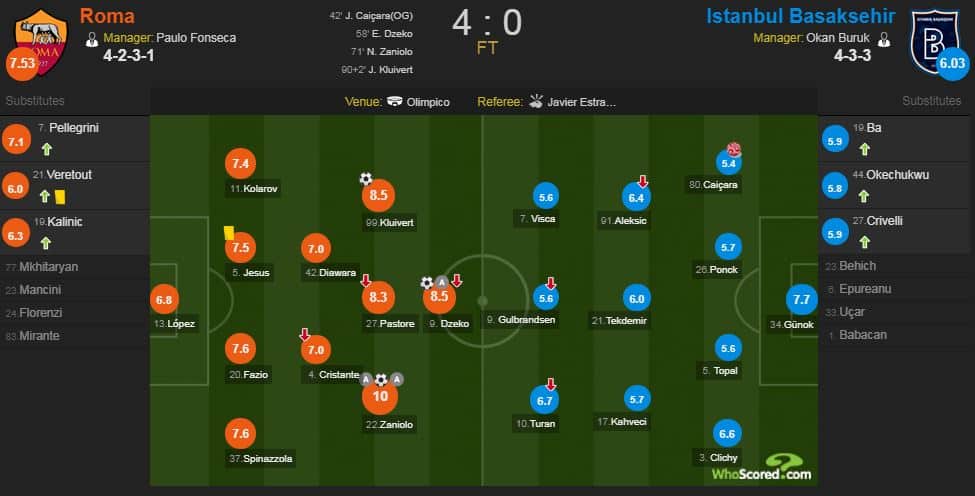Click the goal ball icon above Kluivert

[x=366, y=179]
